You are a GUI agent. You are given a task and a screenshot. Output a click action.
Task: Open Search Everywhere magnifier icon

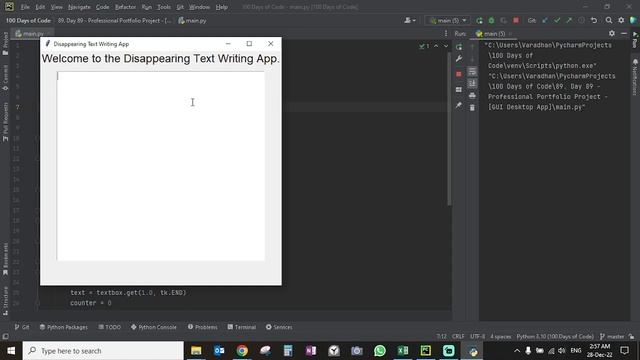609,20
